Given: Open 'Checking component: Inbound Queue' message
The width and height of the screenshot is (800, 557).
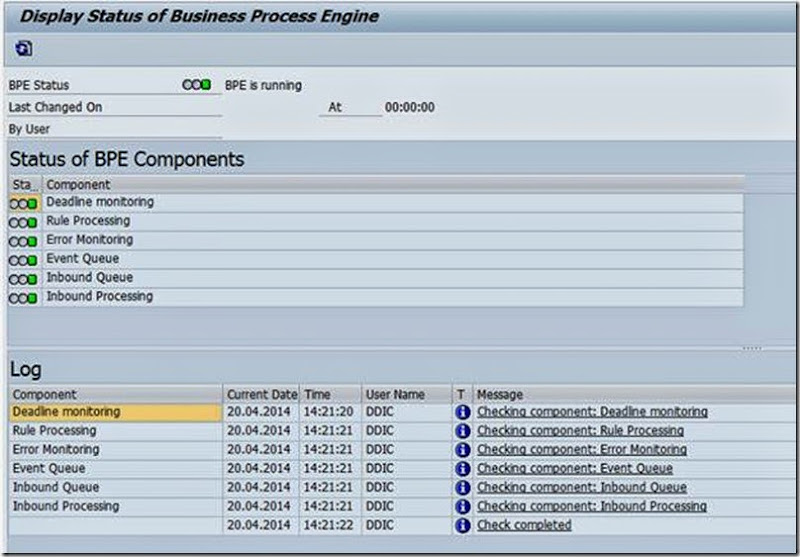Looking at the screenshot, I should (582, 487).
